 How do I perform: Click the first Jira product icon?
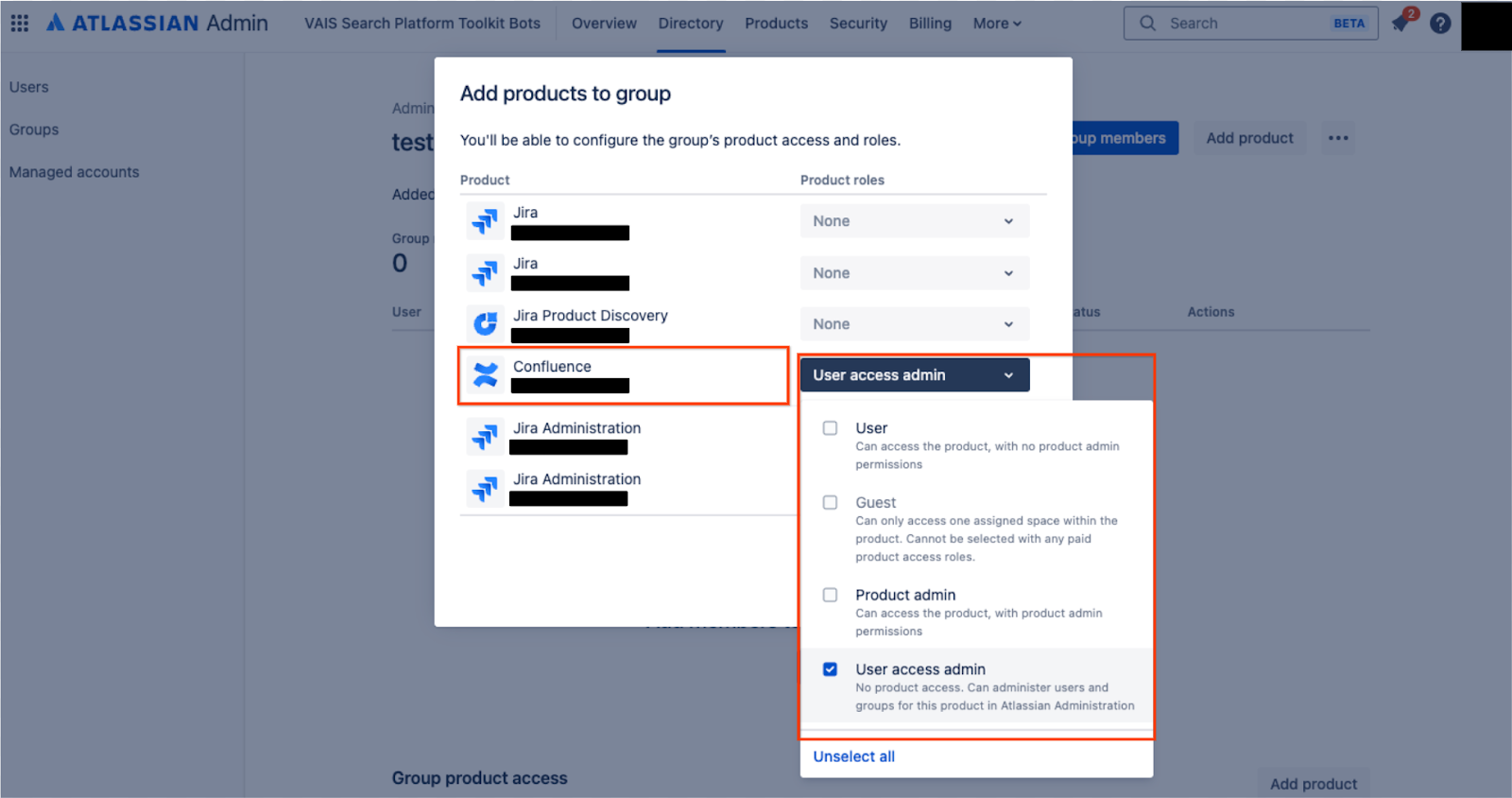tap(486, 221)
